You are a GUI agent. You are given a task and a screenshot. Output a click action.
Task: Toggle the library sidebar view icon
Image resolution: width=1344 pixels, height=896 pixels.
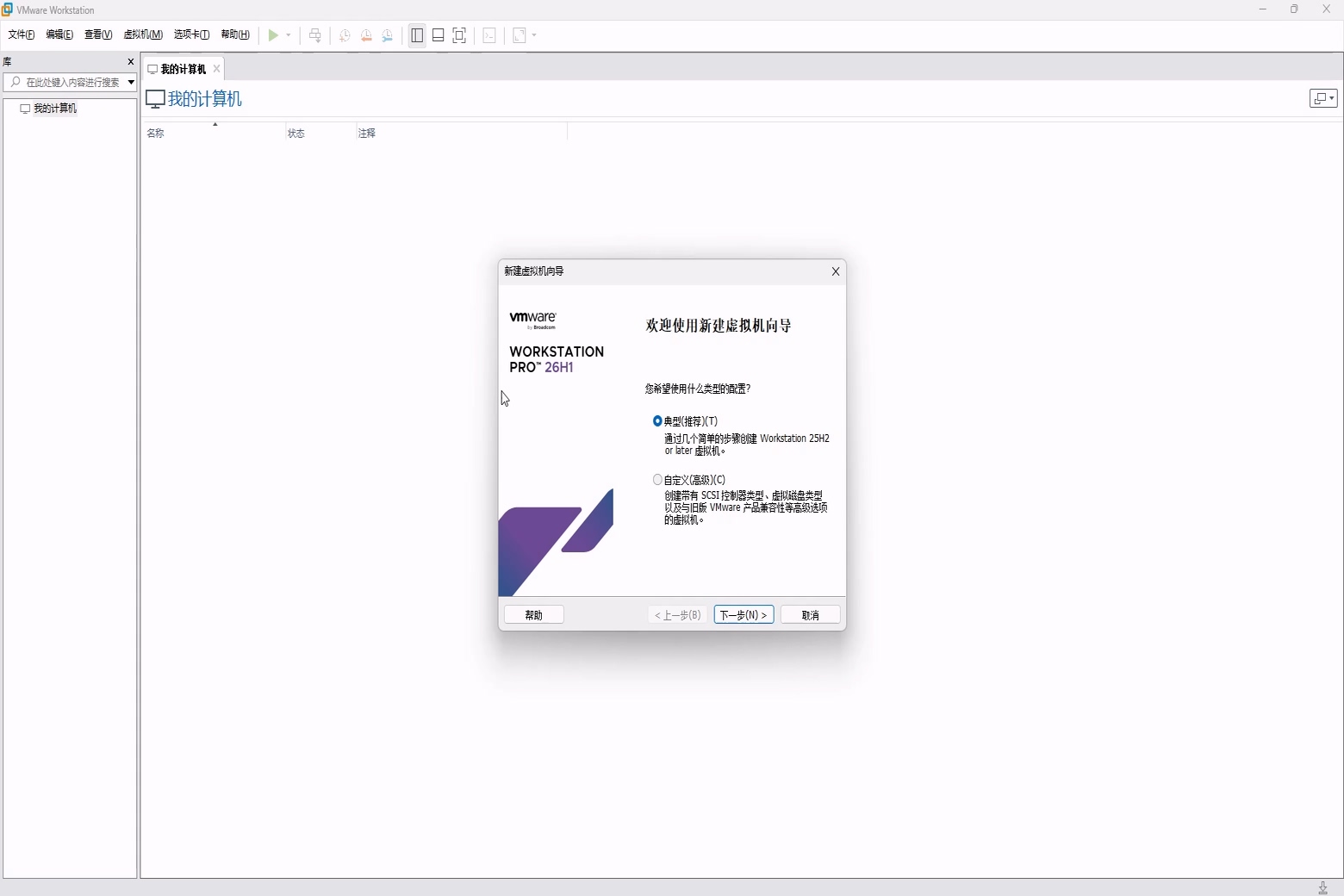417,35
